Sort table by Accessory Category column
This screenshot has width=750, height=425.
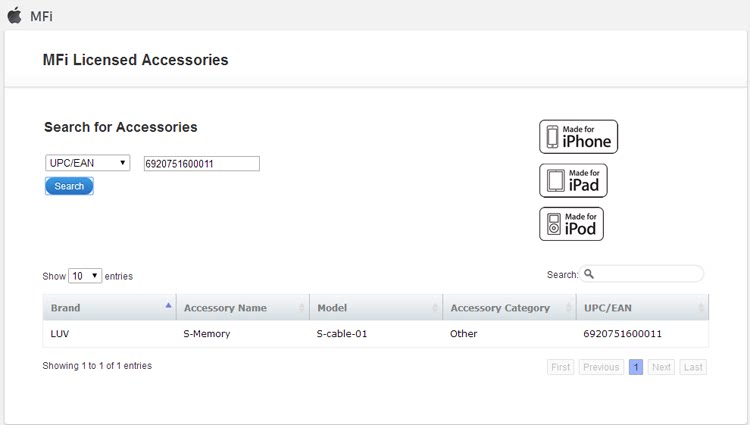pos(508,308)
